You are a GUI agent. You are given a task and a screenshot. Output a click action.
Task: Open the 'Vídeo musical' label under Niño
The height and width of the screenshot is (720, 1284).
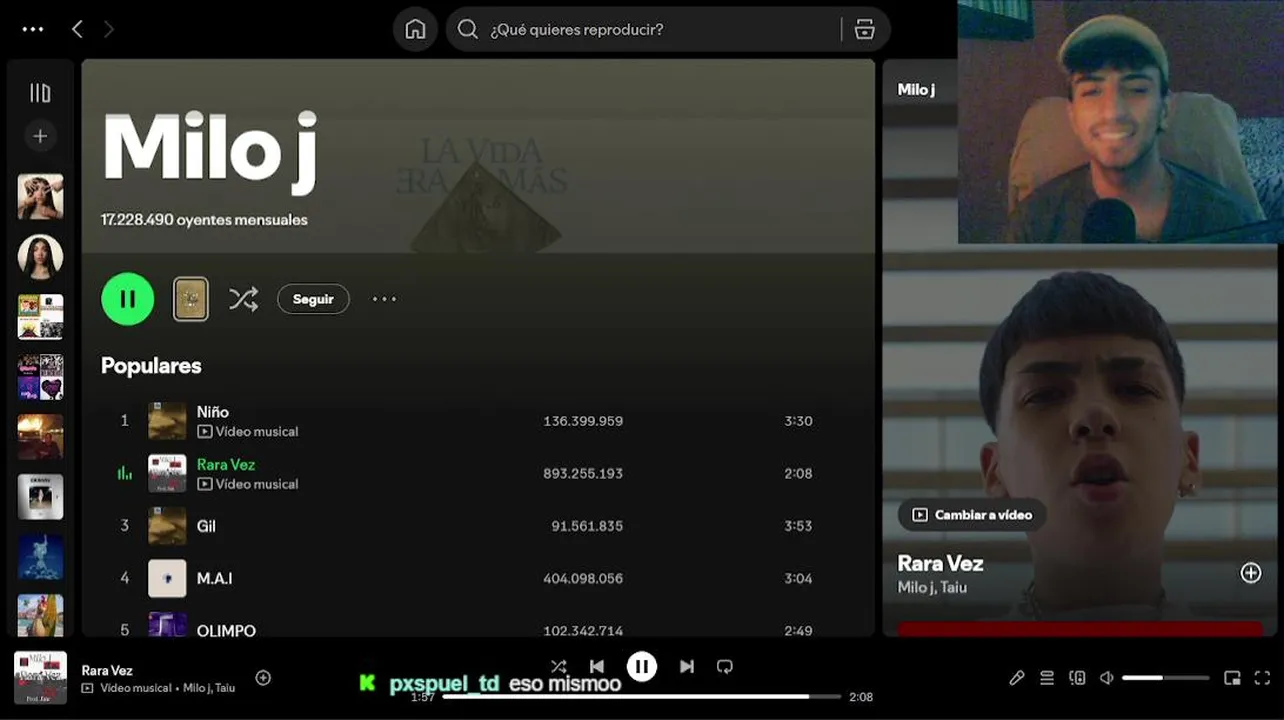[x=248, y=432]
